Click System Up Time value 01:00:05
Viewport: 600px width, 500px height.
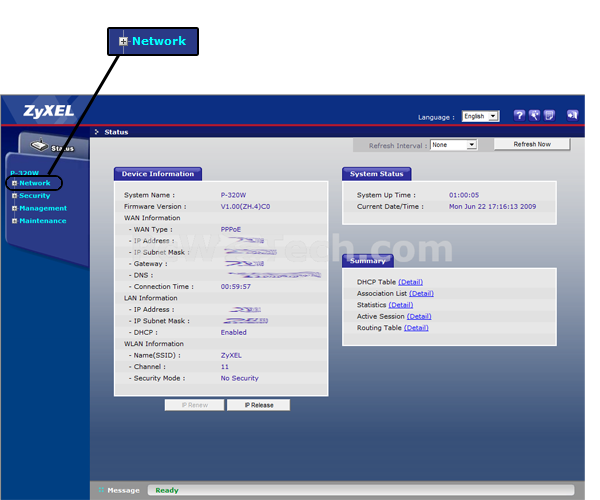point(464,195)
